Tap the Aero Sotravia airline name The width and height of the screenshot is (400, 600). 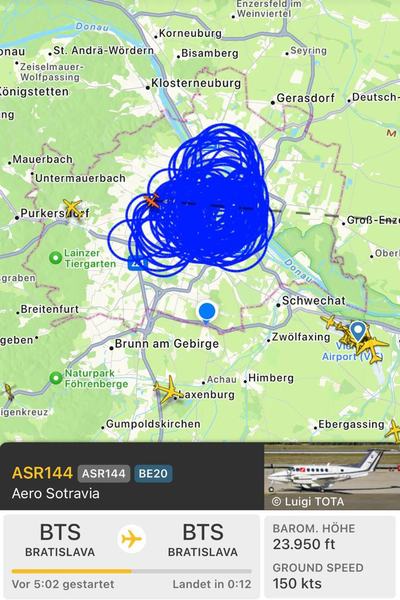click(56, 493)
